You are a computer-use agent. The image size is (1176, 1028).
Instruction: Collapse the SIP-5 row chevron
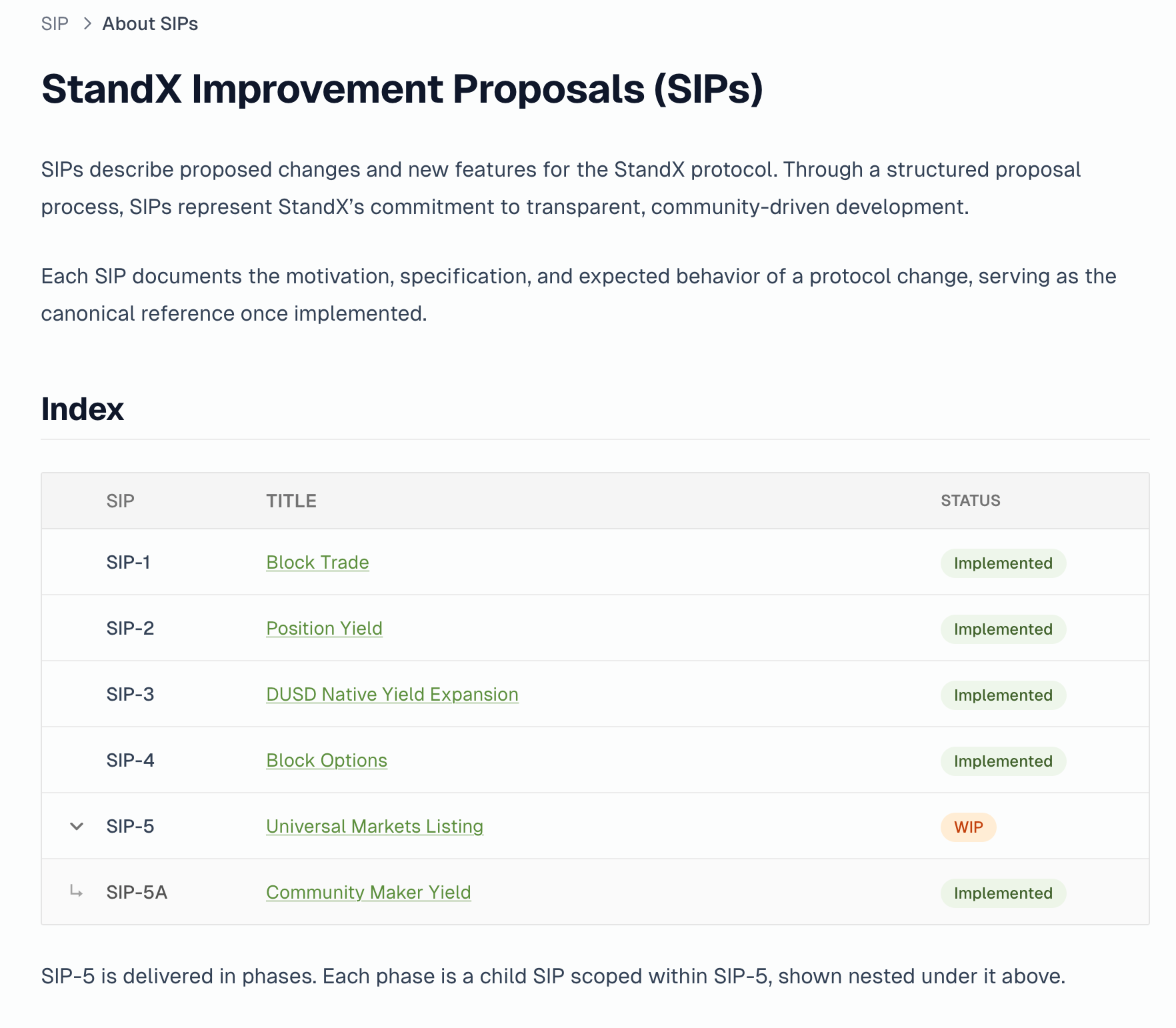click(x=77, y=827)
